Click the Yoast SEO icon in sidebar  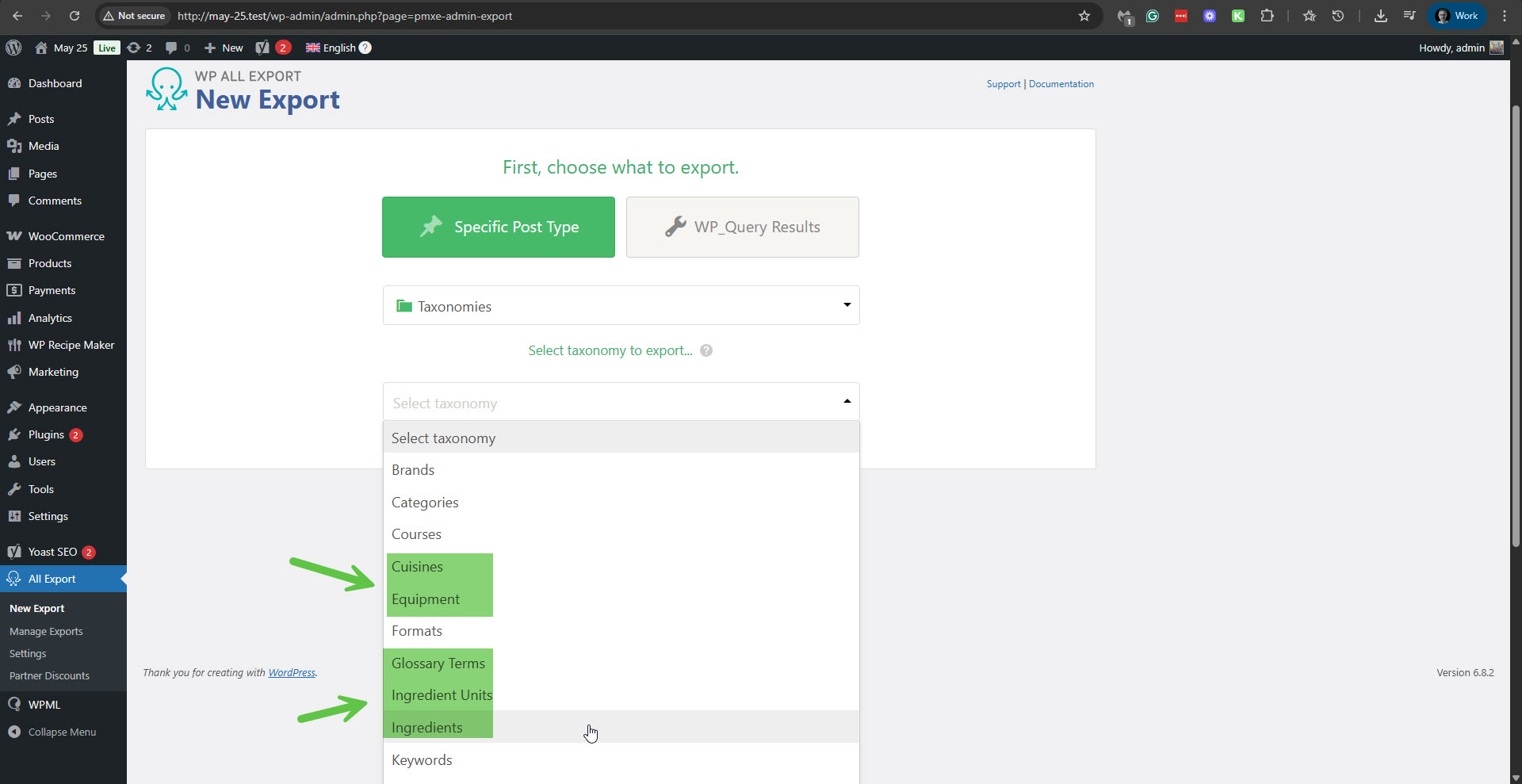pos(14,552)
